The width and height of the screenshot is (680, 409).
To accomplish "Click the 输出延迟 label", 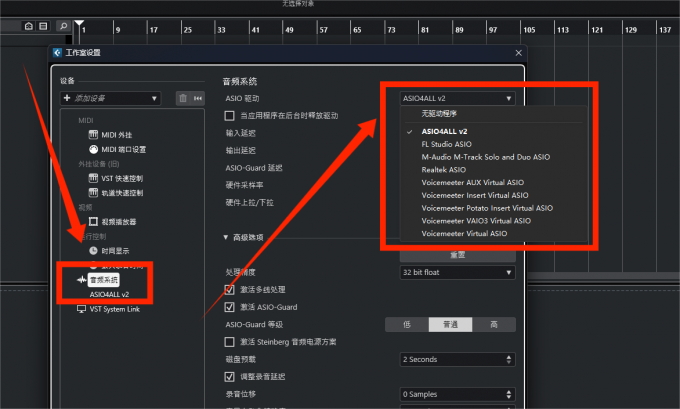I will click(240, 151).
